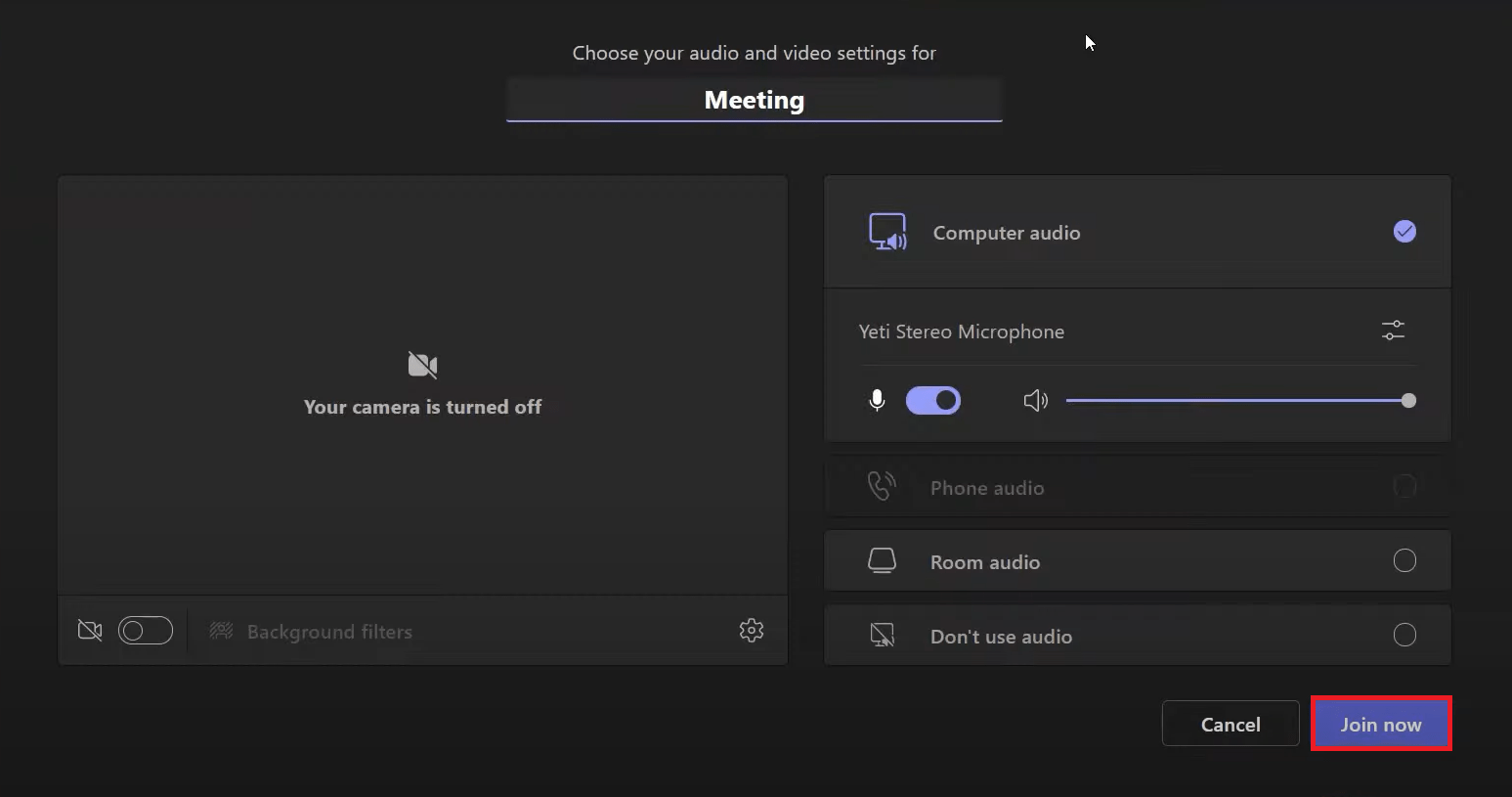
Task: Click the camera-off icon beside the toggle
Action: (90, 631)
